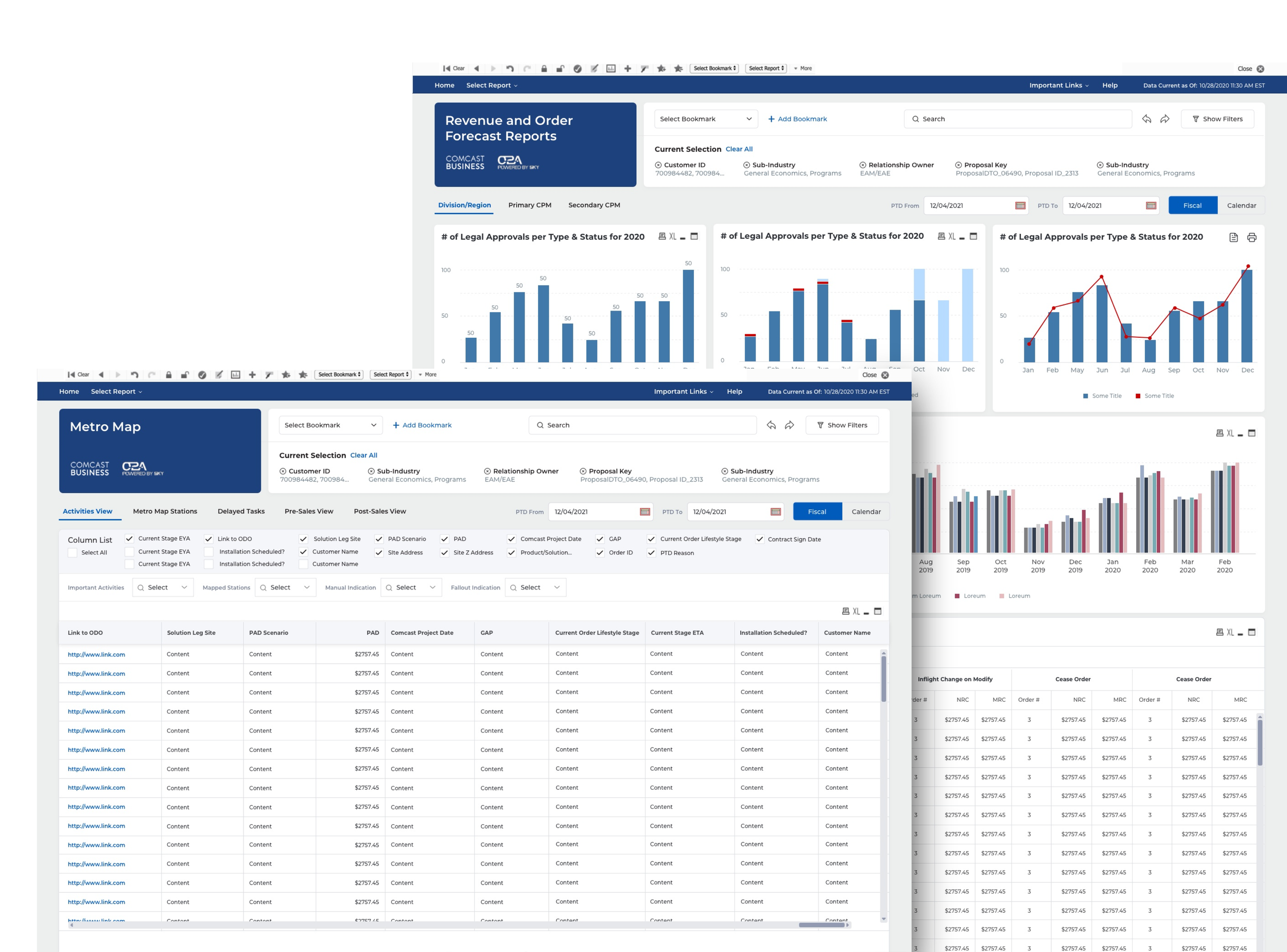Screen dimensions: 1287x952
Task: Uncheck the Link to ODO column checkbox
Action: [208, 539]
